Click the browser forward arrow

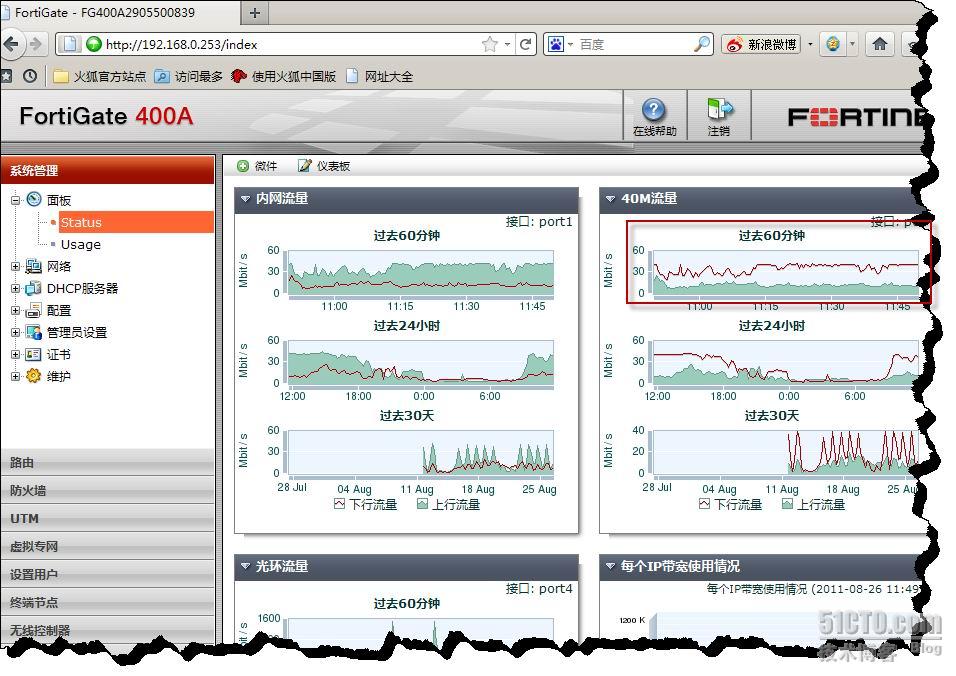click(36, 44)
